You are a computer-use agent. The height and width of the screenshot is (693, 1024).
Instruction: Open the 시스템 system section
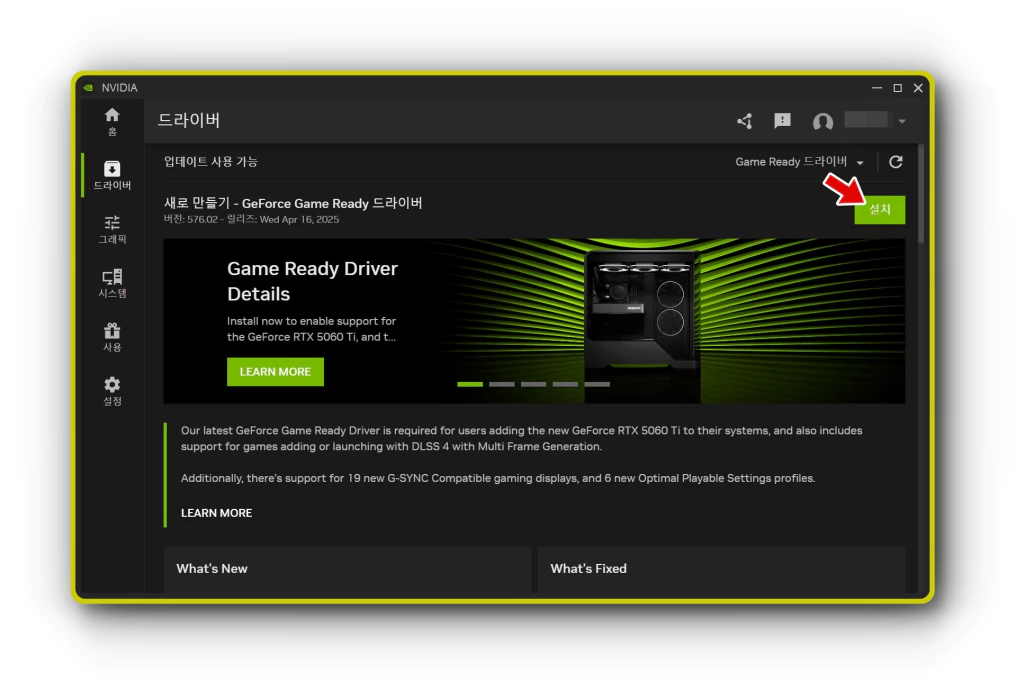112,283
